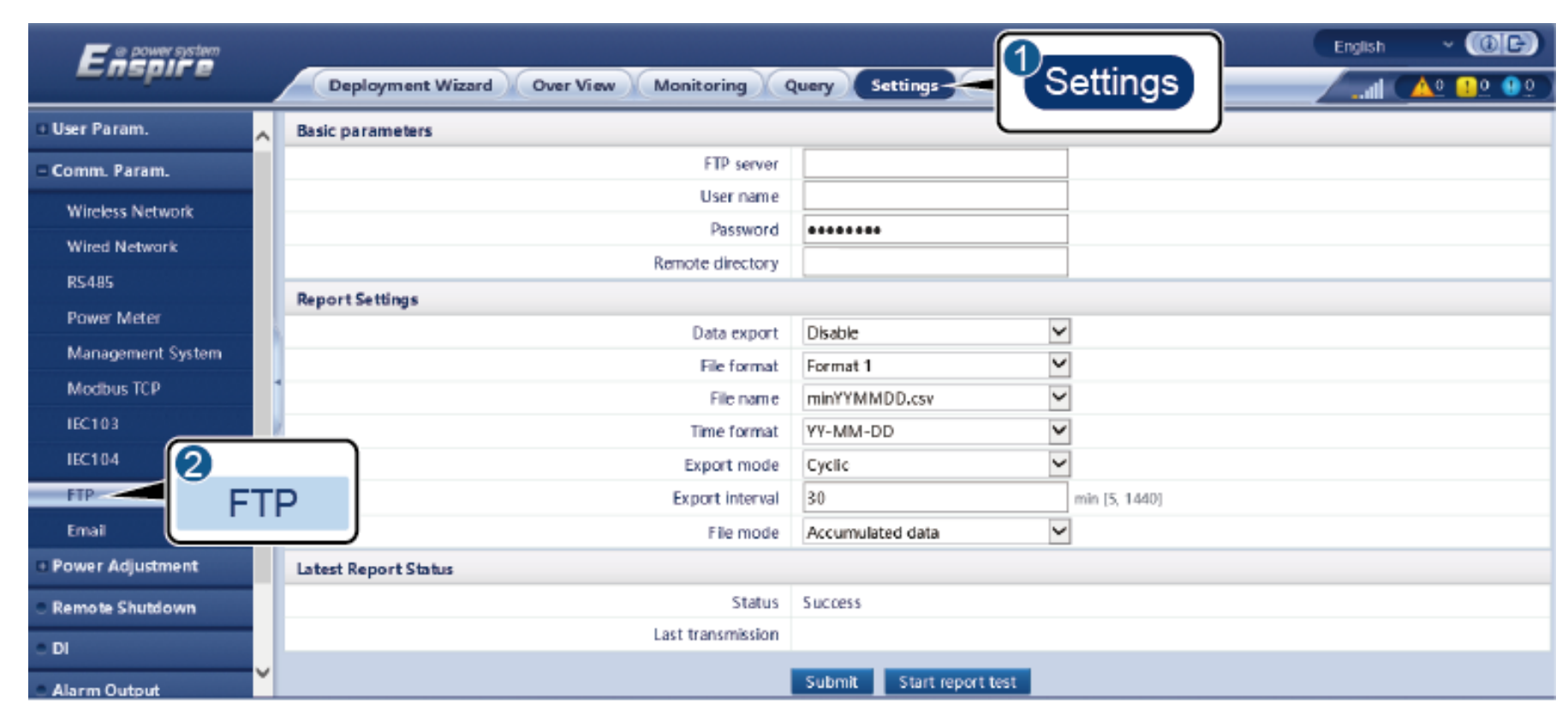
Task: Open the About information icon
Action: pos(1488,44)
